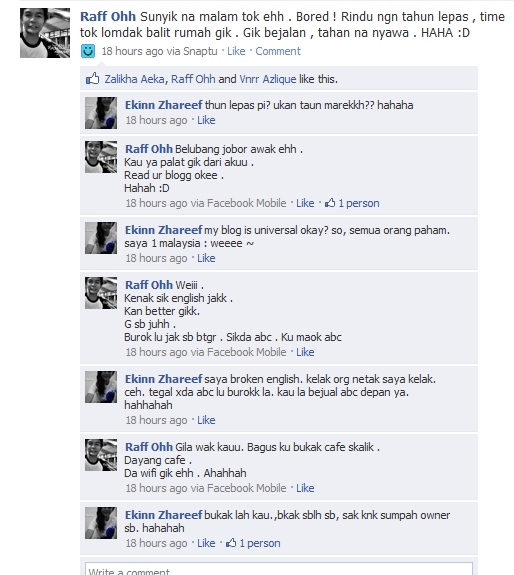The image size is (514, 575).
Task: Open Raff Ohh's main post profile photo
Action: click(x=45, y=33)
